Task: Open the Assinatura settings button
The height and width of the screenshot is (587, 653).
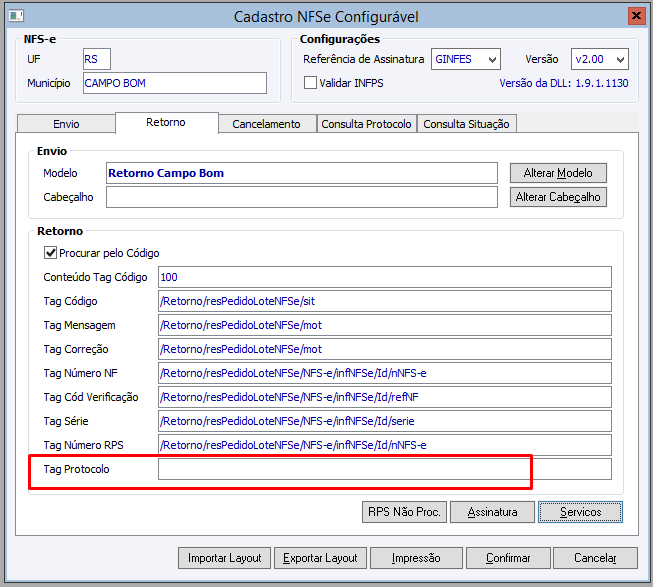Action: 492,512
